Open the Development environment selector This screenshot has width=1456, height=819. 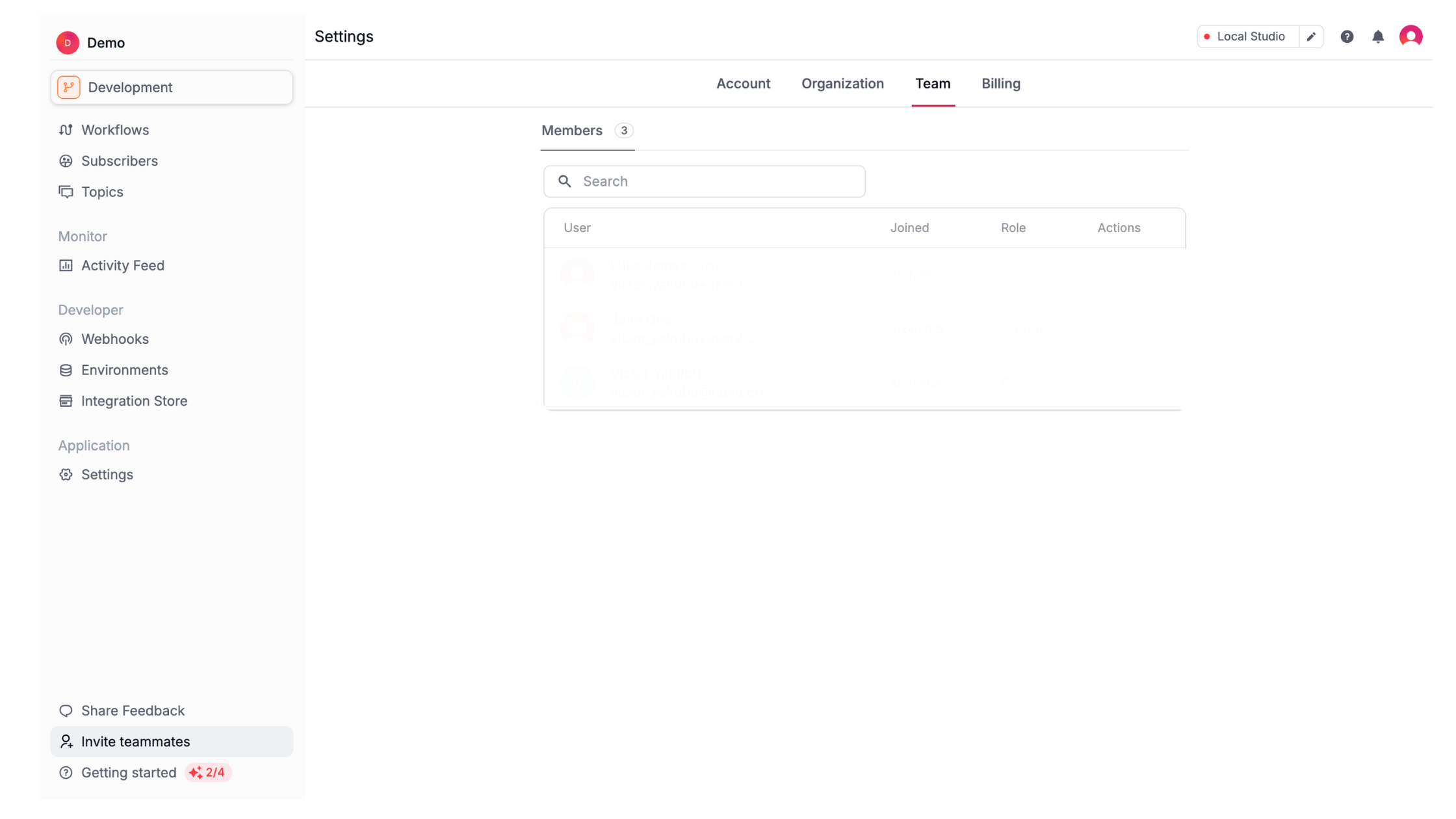[x=172, y=86]
